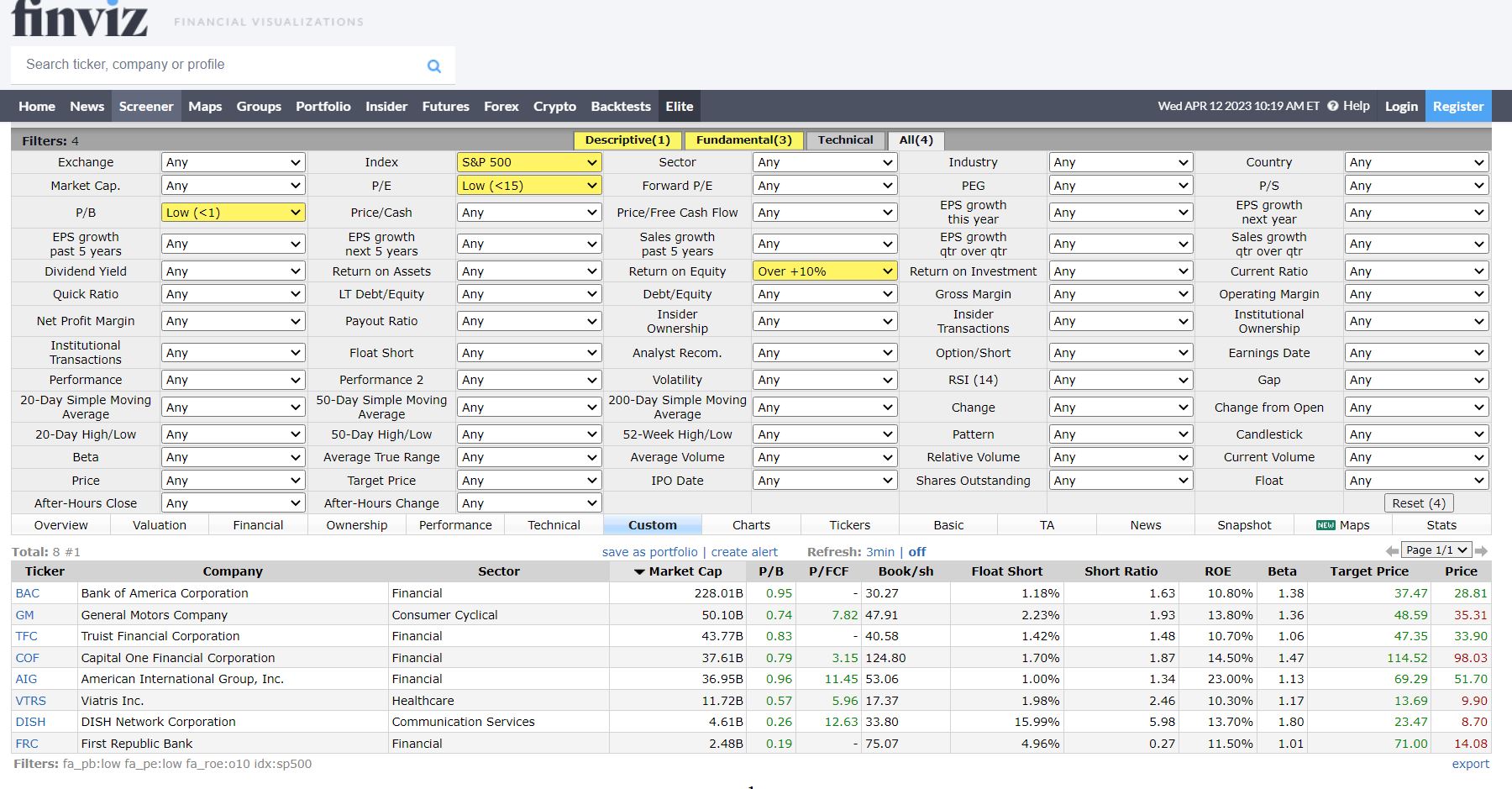Open the BAC ticker link
The height and width of the screenshot is (789, 1512).
(28, 593)
